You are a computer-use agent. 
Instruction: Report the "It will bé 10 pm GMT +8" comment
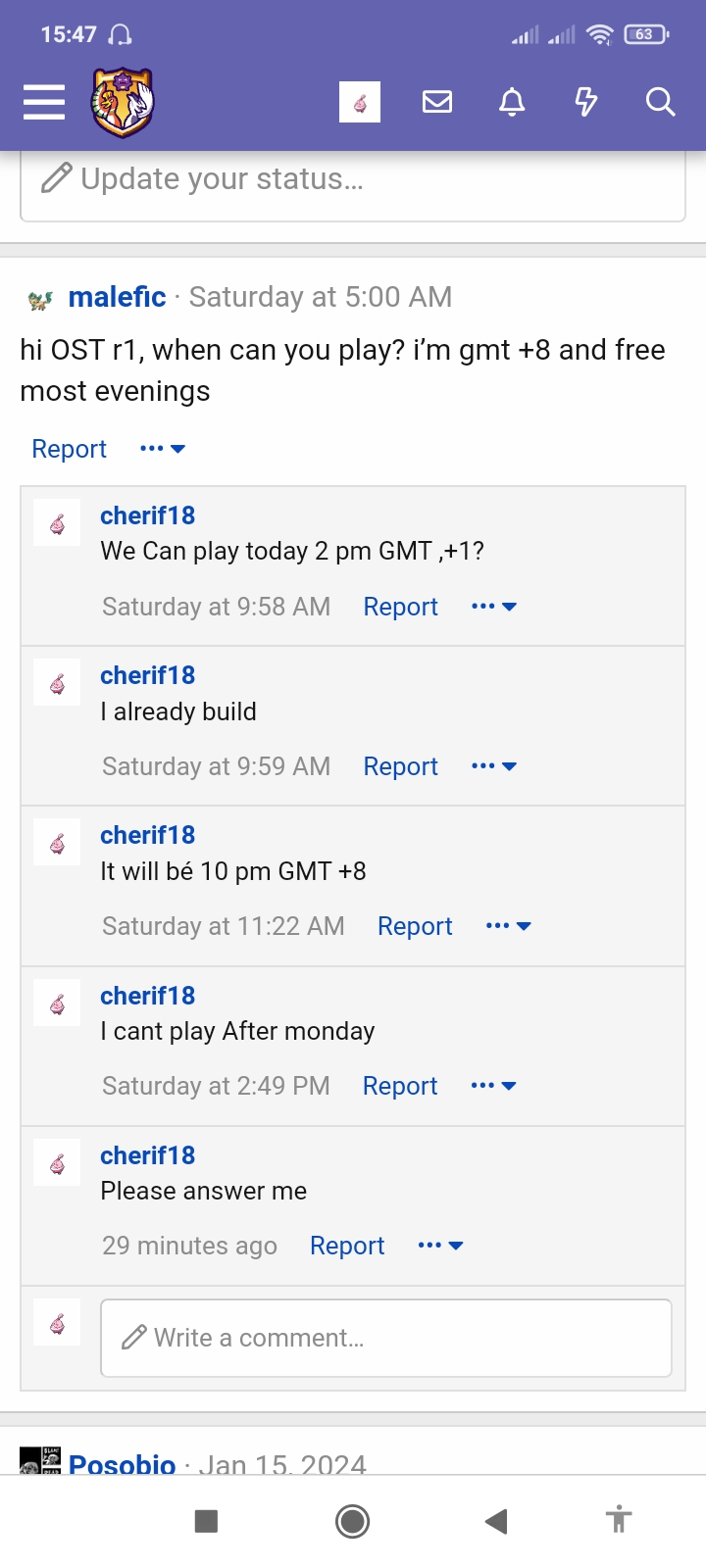point(415,926)
